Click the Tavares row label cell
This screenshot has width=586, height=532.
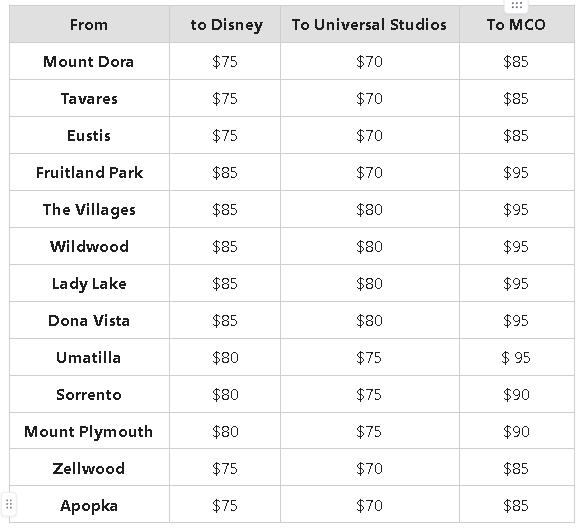(x=89, y=98)
